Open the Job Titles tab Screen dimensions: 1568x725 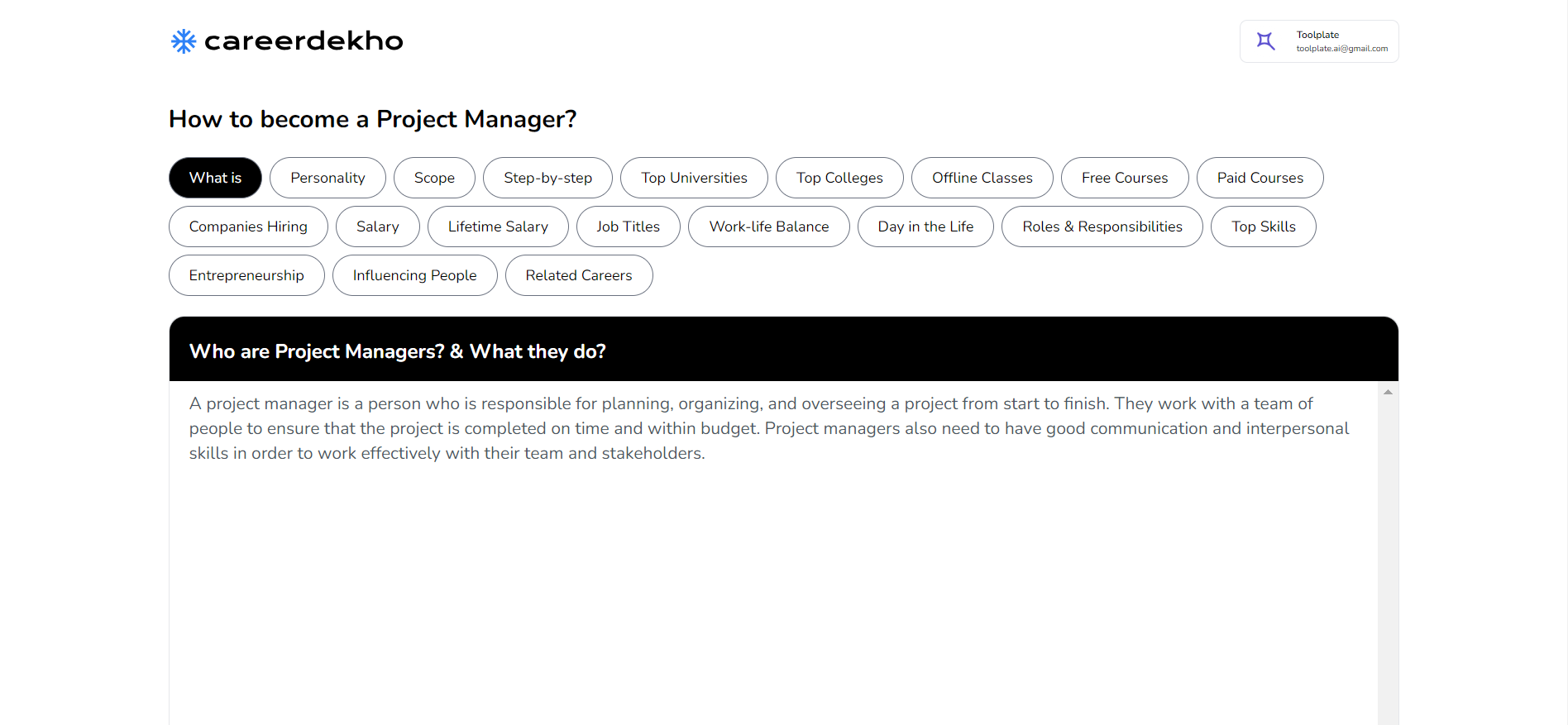coord(629,227)
